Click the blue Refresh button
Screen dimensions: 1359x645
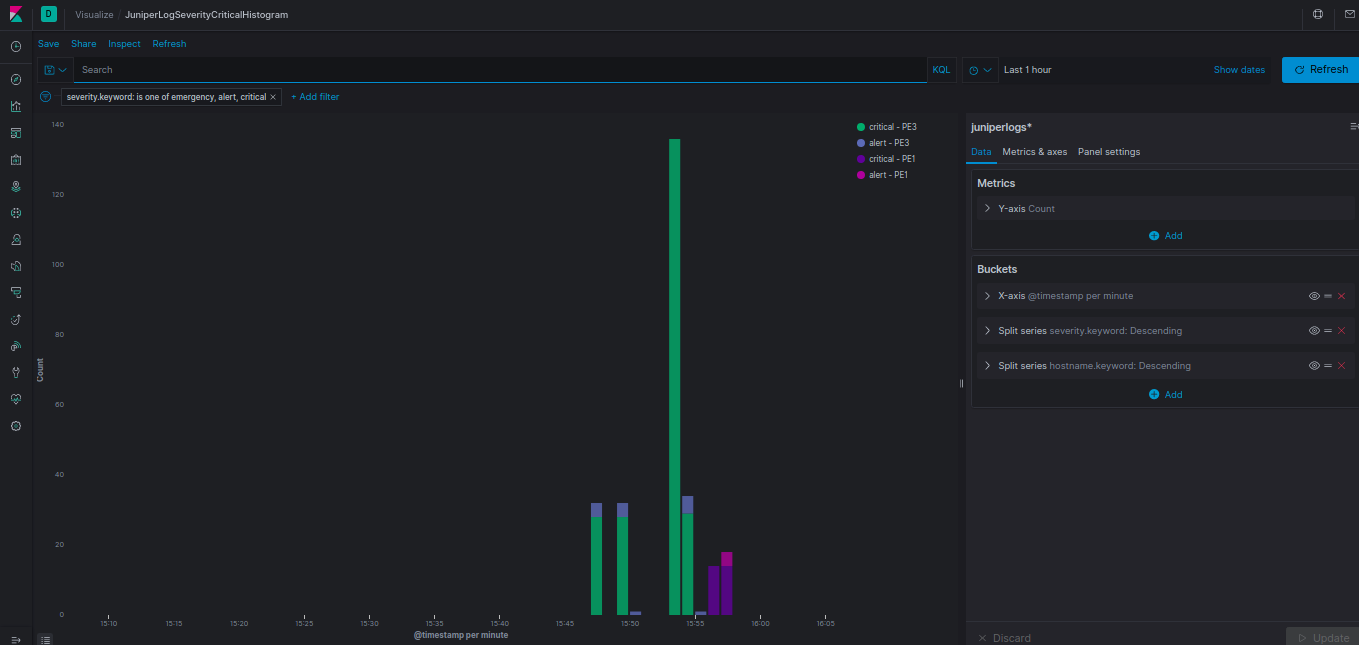[x=1320, y=70]
